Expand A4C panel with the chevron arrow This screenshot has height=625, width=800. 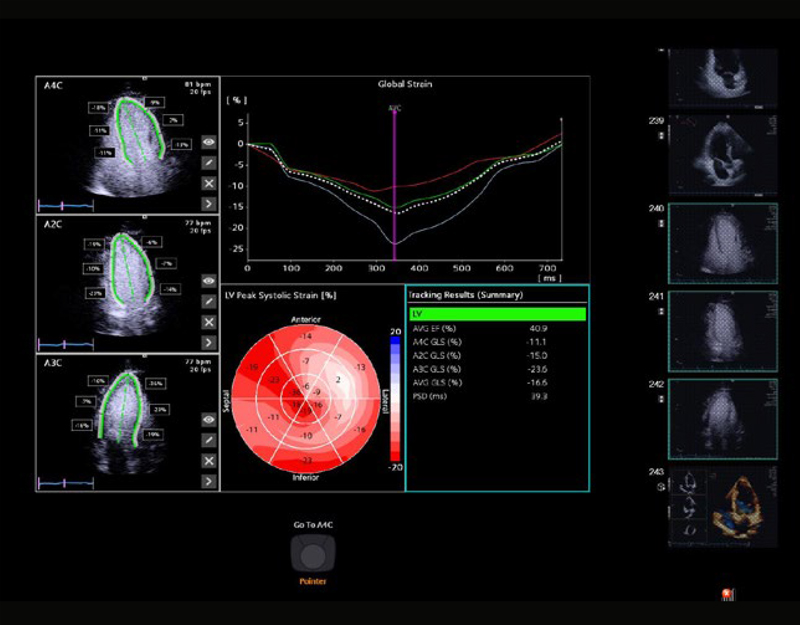[x=209, y=204]
